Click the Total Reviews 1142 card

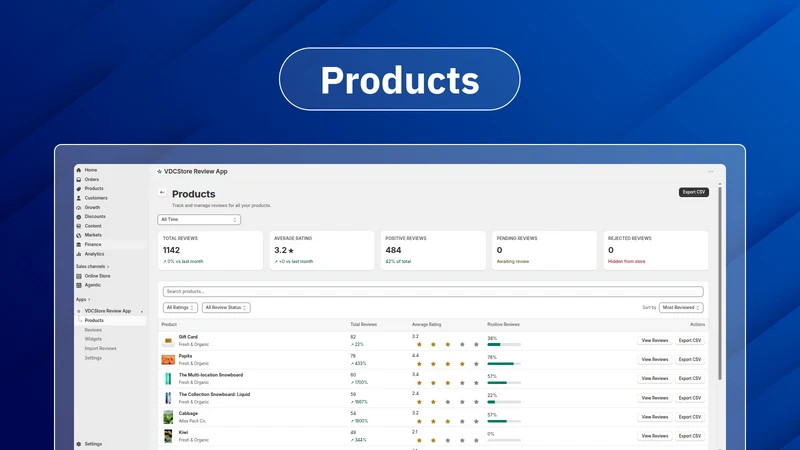click(210, 250)
